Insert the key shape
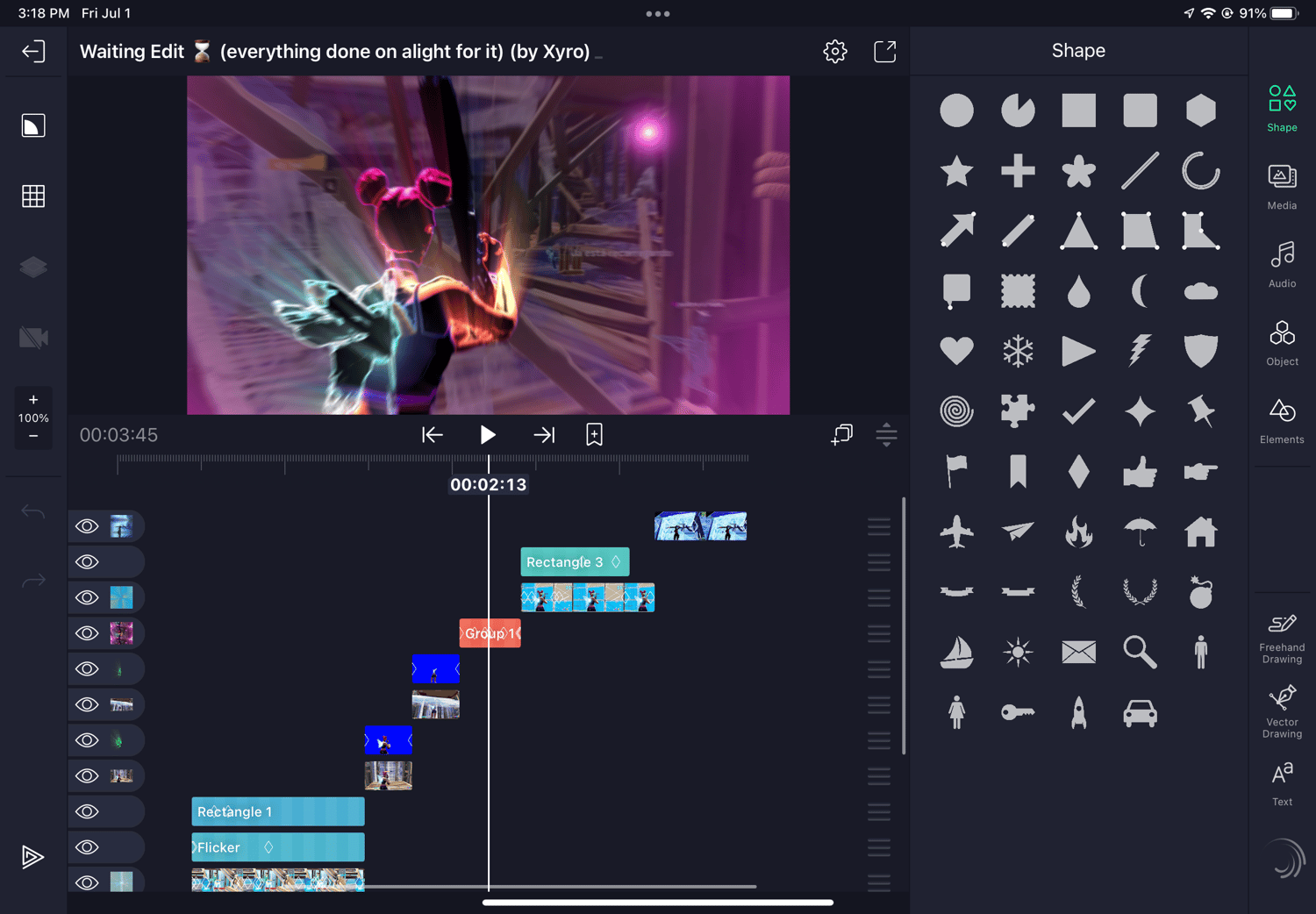This screenshot has width=1316, height=914. click(1018, 712)
